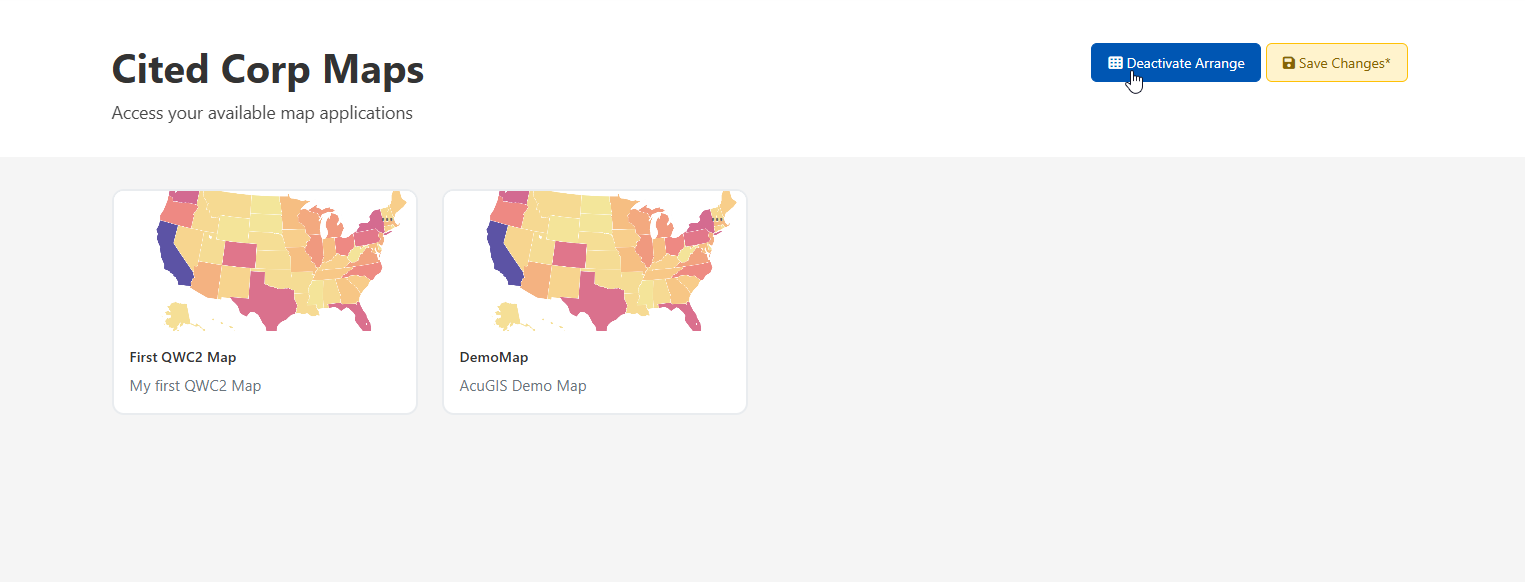Image resolution: width=1525 pixels, height=582 pixels.
Task: Click Florida on the DemoMap preview
Action: click(692, 317)
